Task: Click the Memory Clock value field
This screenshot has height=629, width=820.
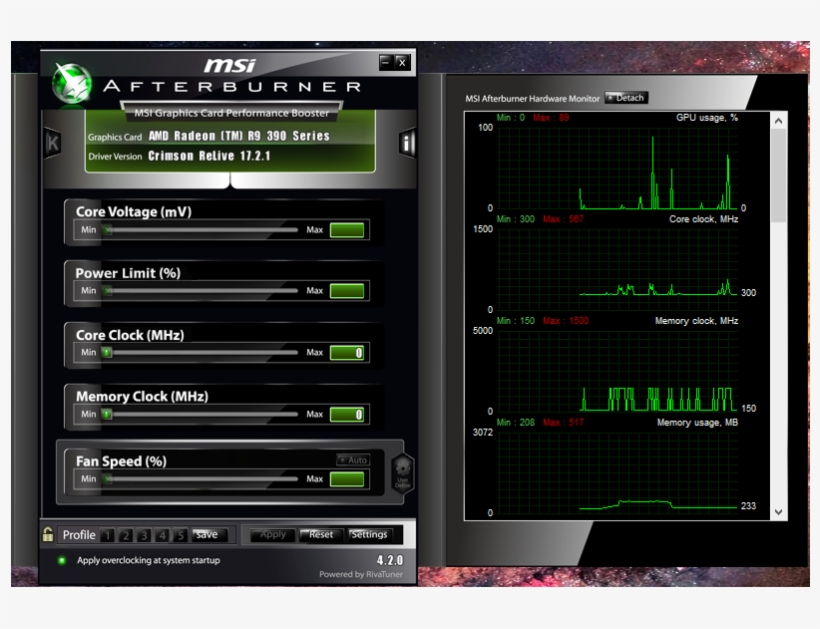Action: (x=347, y=414)
